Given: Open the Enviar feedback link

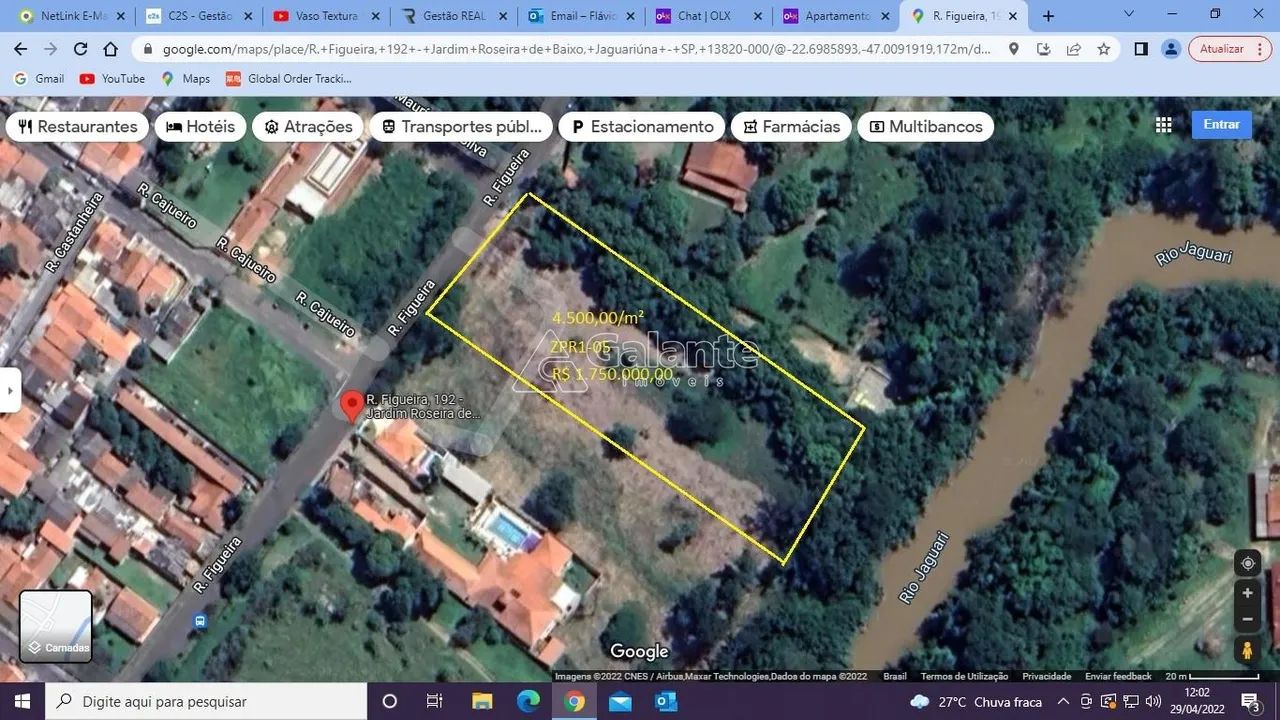Looking at the screenshot, I should (1118, 677).
